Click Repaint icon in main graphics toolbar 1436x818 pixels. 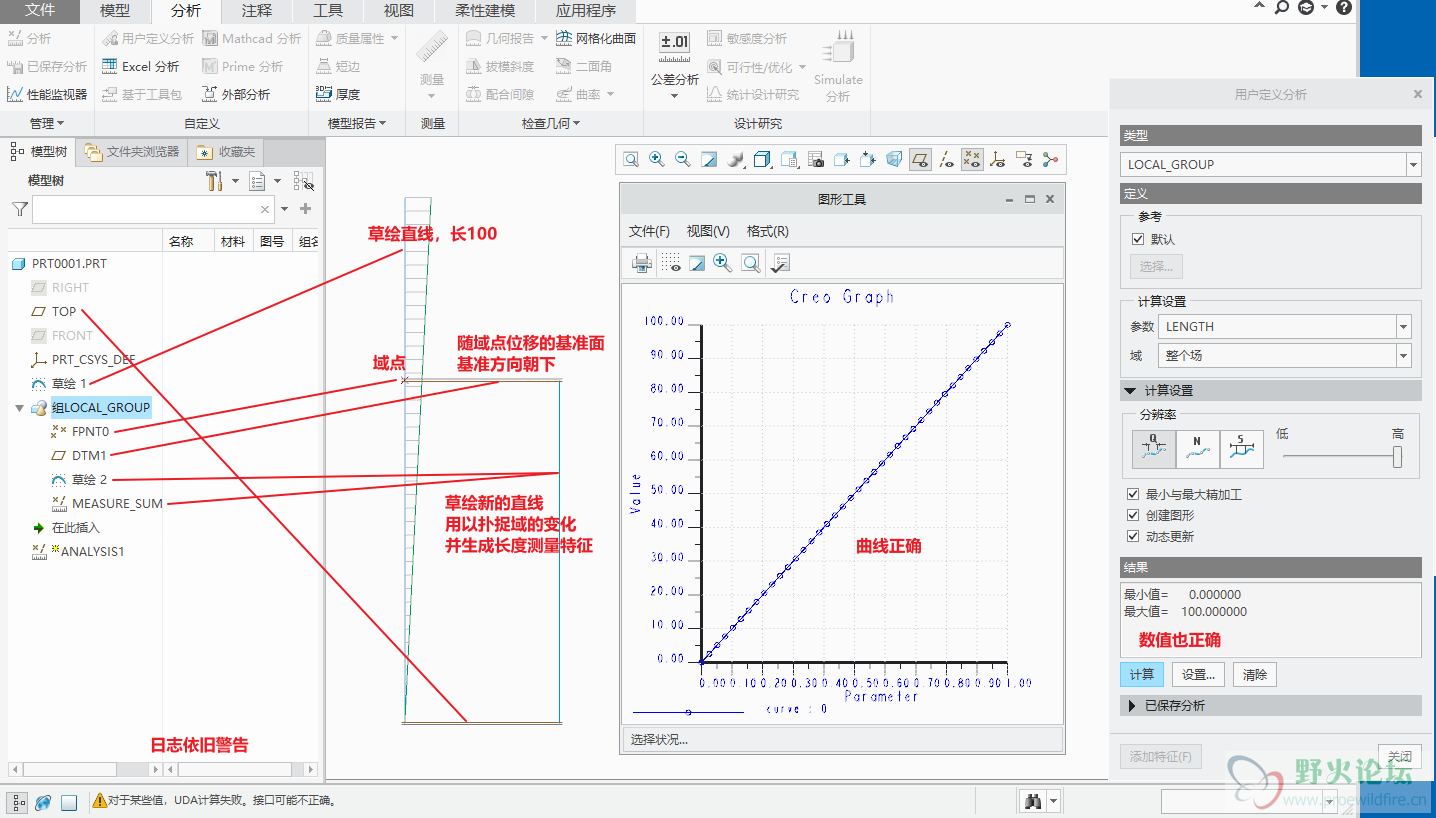pyautogui.click(x=709, y=159)
